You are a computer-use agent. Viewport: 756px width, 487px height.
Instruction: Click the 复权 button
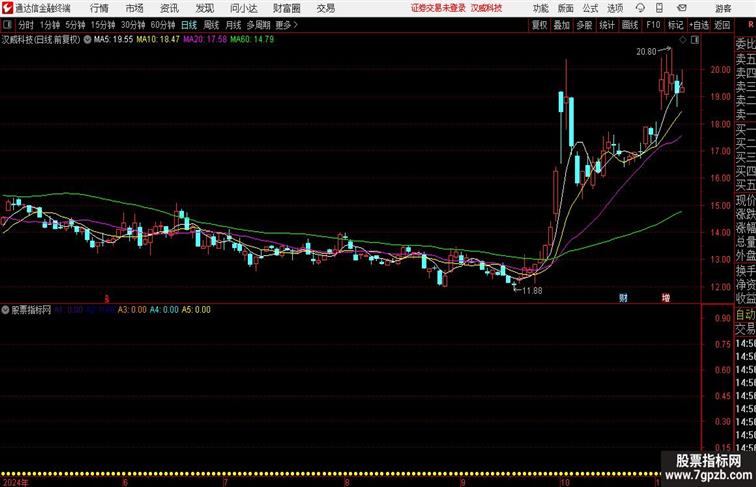click(x=540, y=25)
